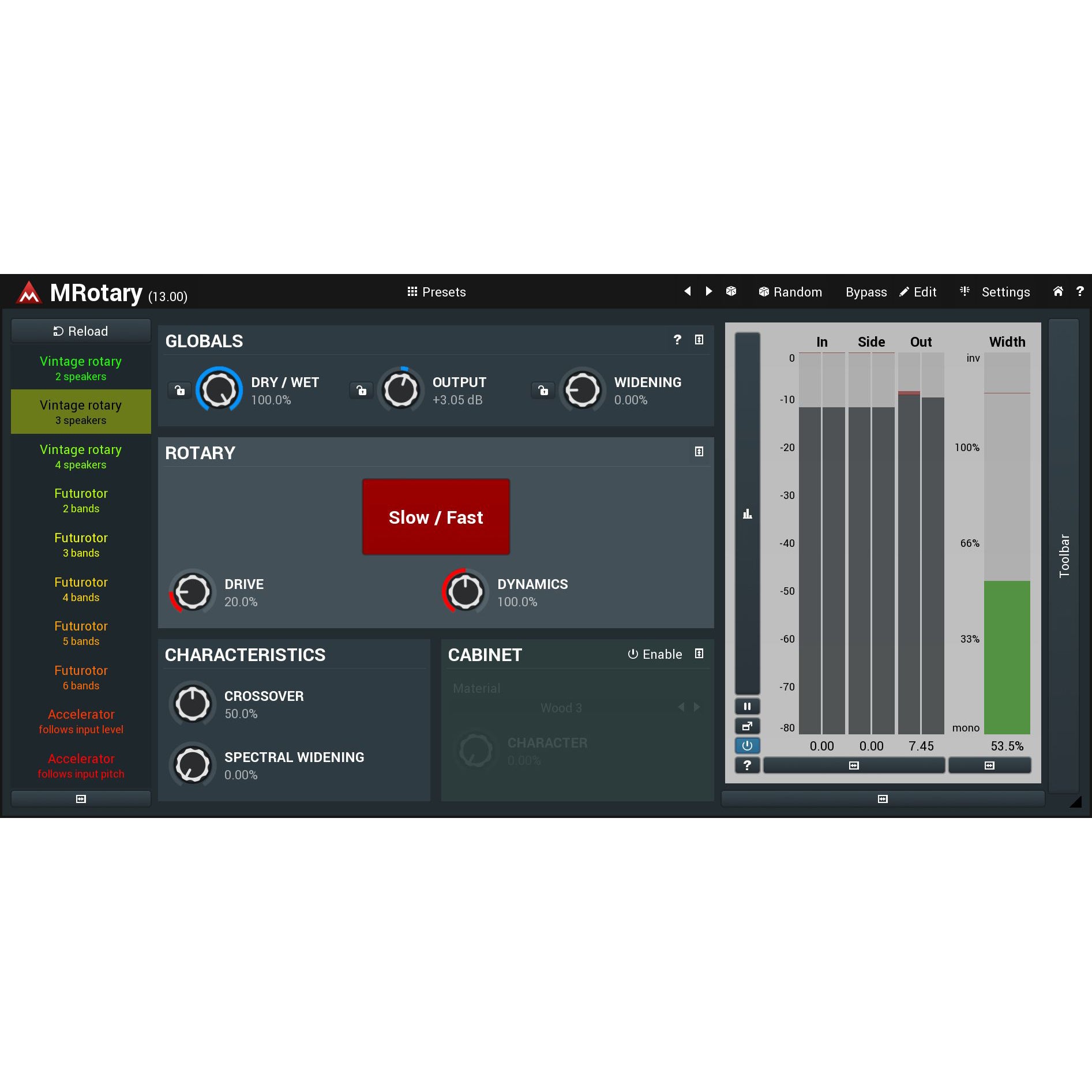Toggle the meter power button
1092x1092 pixels.
[747, 746]
